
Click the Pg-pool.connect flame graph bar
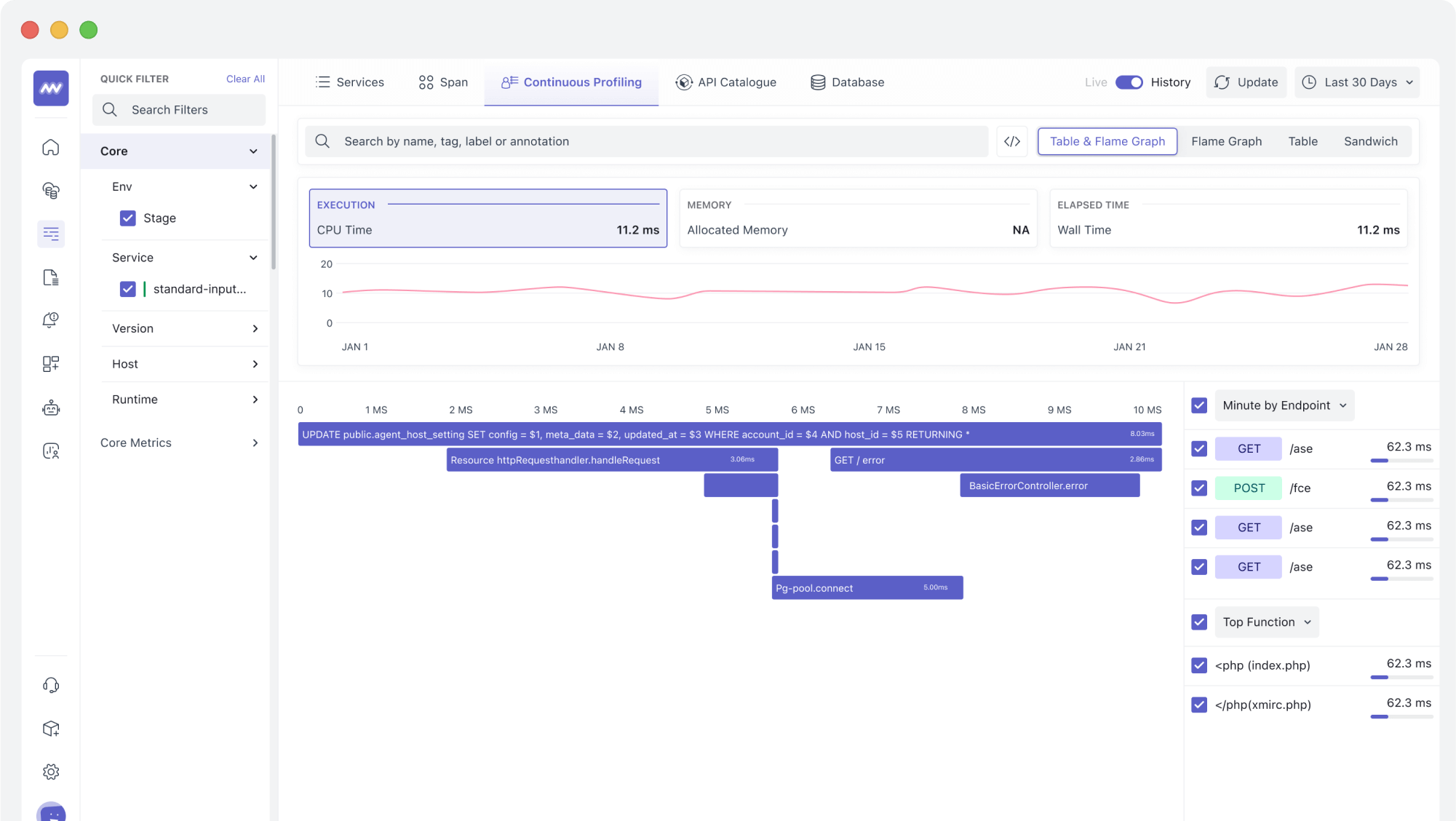click(867, 588)
